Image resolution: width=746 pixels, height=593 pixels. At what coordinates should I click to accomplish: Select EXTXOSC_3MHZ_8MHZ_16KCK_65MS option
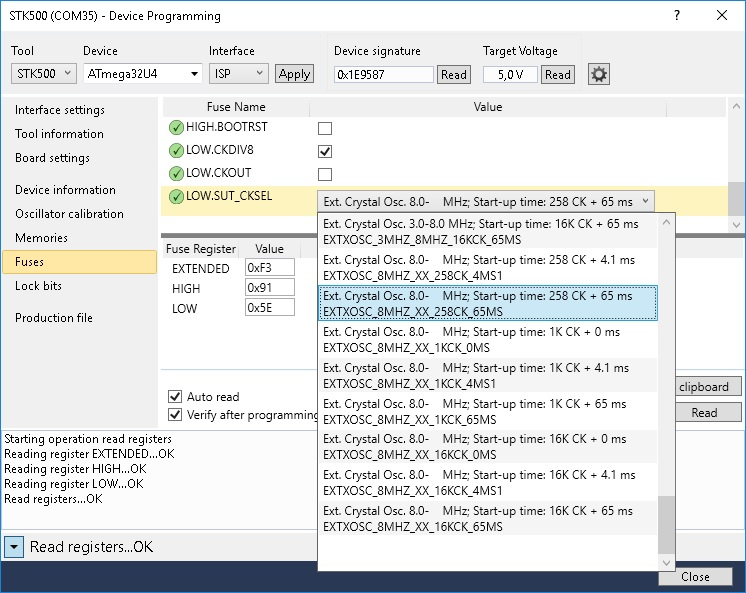point(488,231)
